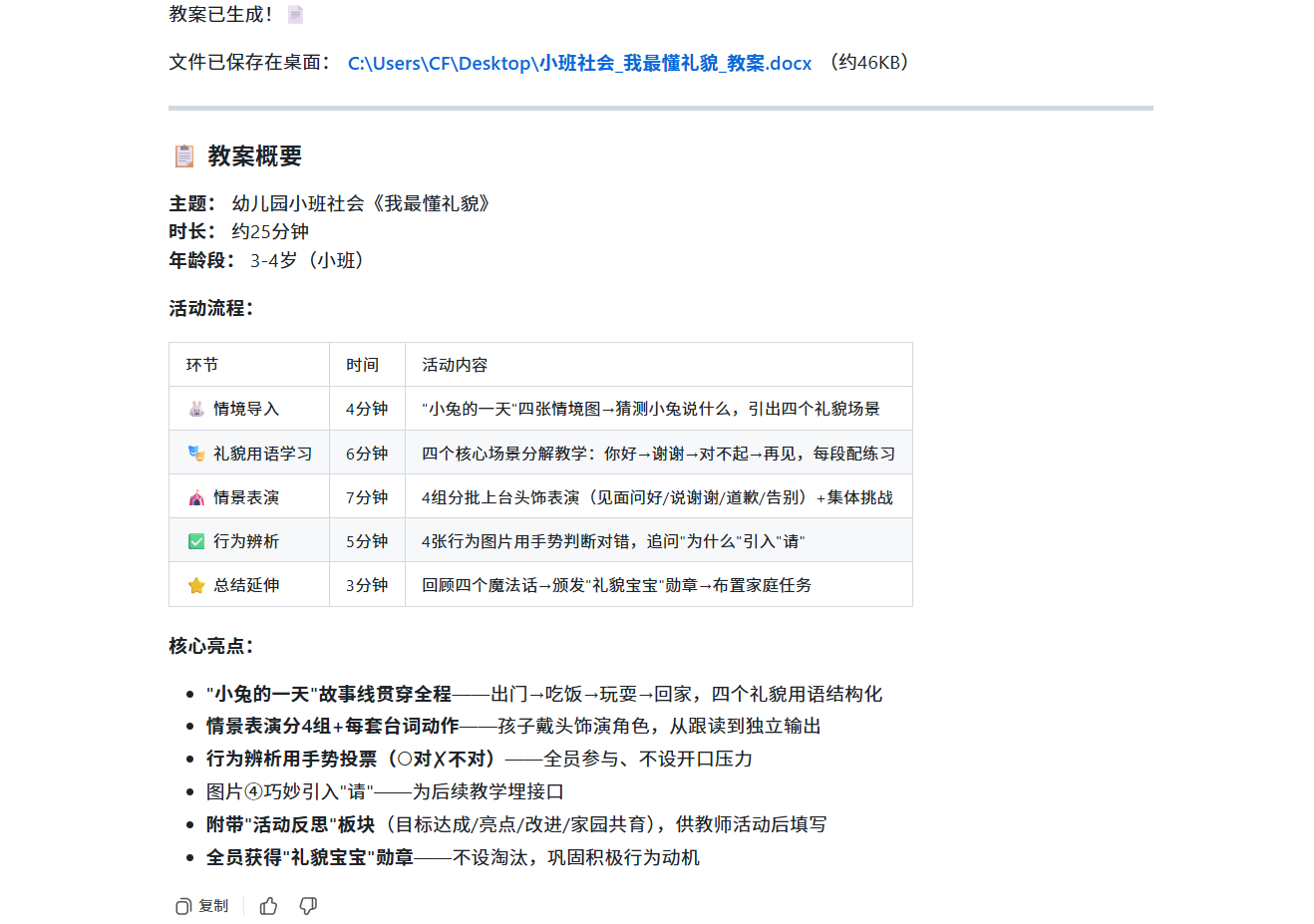Screen dimensions: 1314x924
Task: Click the 附带"活动反思"板块 bullet
Action: [516, 824]
